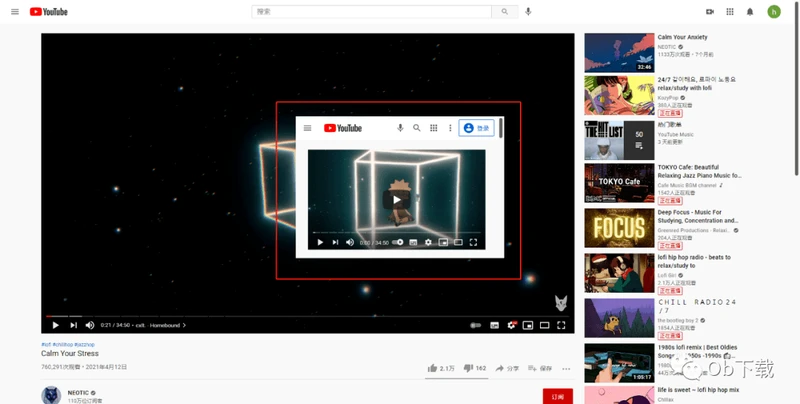Open settings gear in small window player
Image resolution: width=800 pixels, height=404 pixels.
pos(428,242)
